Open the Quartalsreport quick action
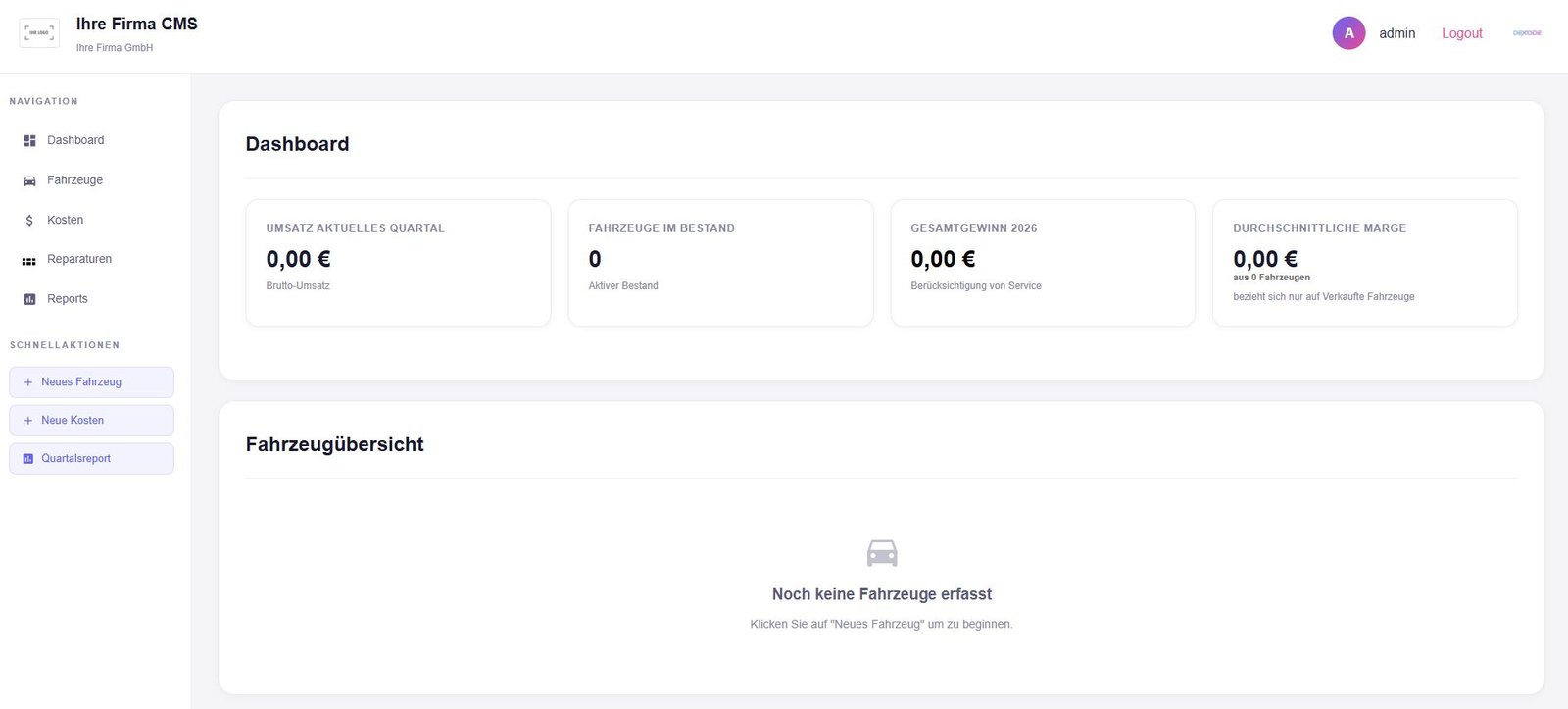Image resolution: width=1568 pixels, height=709 pixels. click(91, 459)
